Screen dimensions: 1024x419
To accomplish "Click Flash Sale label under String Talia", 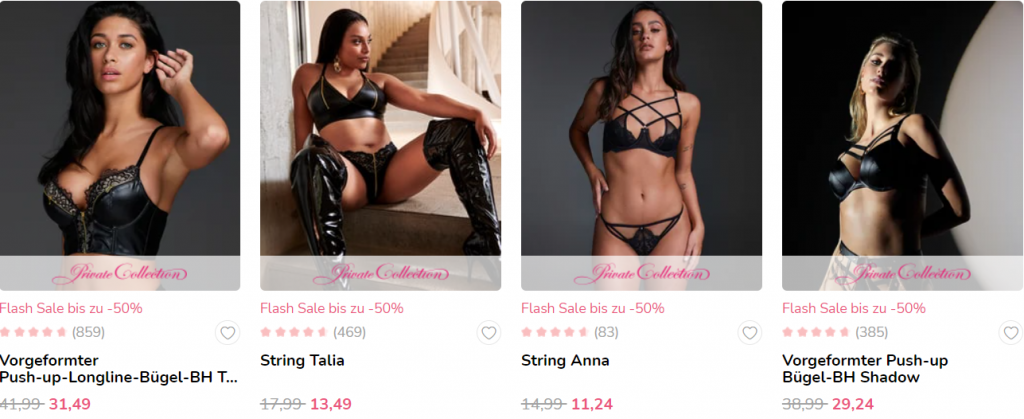I will (x=332, y=308).
